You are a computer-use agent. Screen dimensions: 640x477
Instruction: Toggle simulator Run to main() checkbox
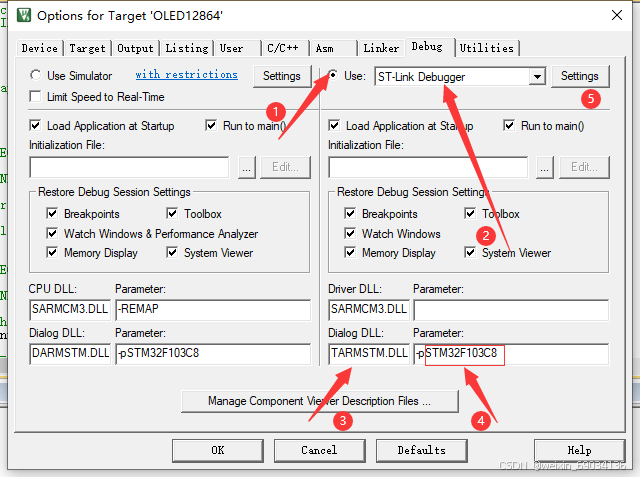pos(211,126)
